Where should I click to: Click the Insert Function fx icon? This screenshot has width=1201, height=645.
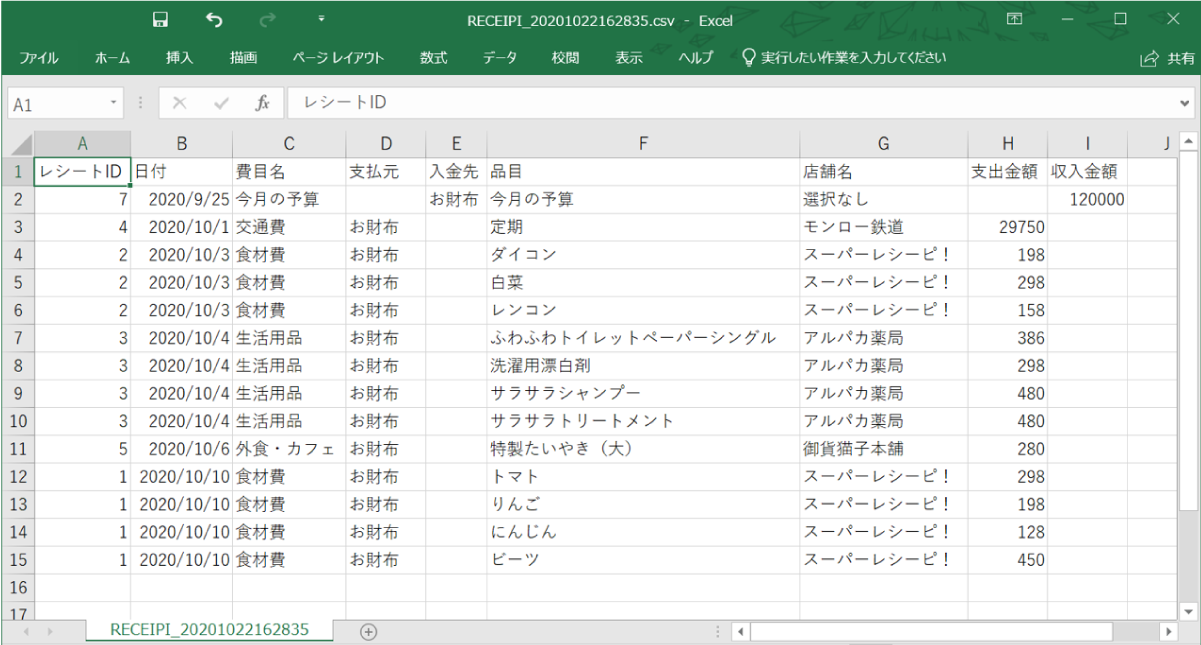coord(262,103)
